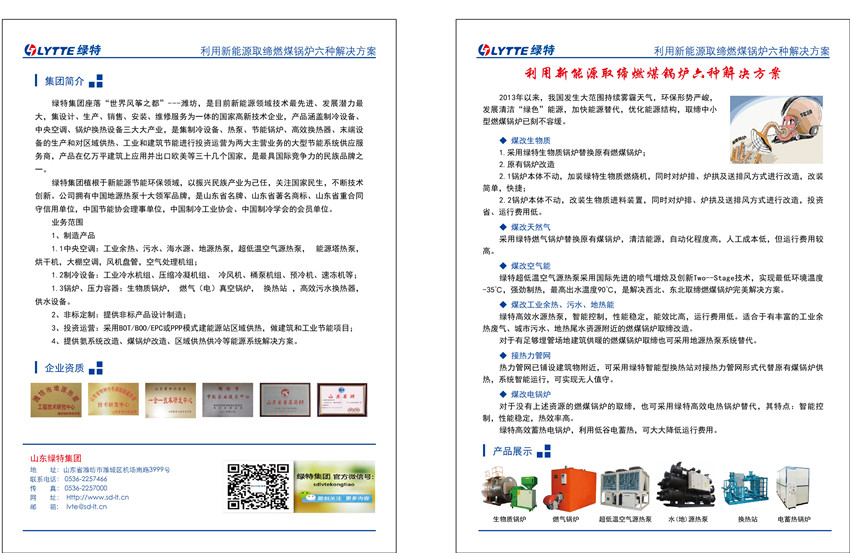850x553 pixels.
Task: Click the QR code image
Action: point(250,487)
